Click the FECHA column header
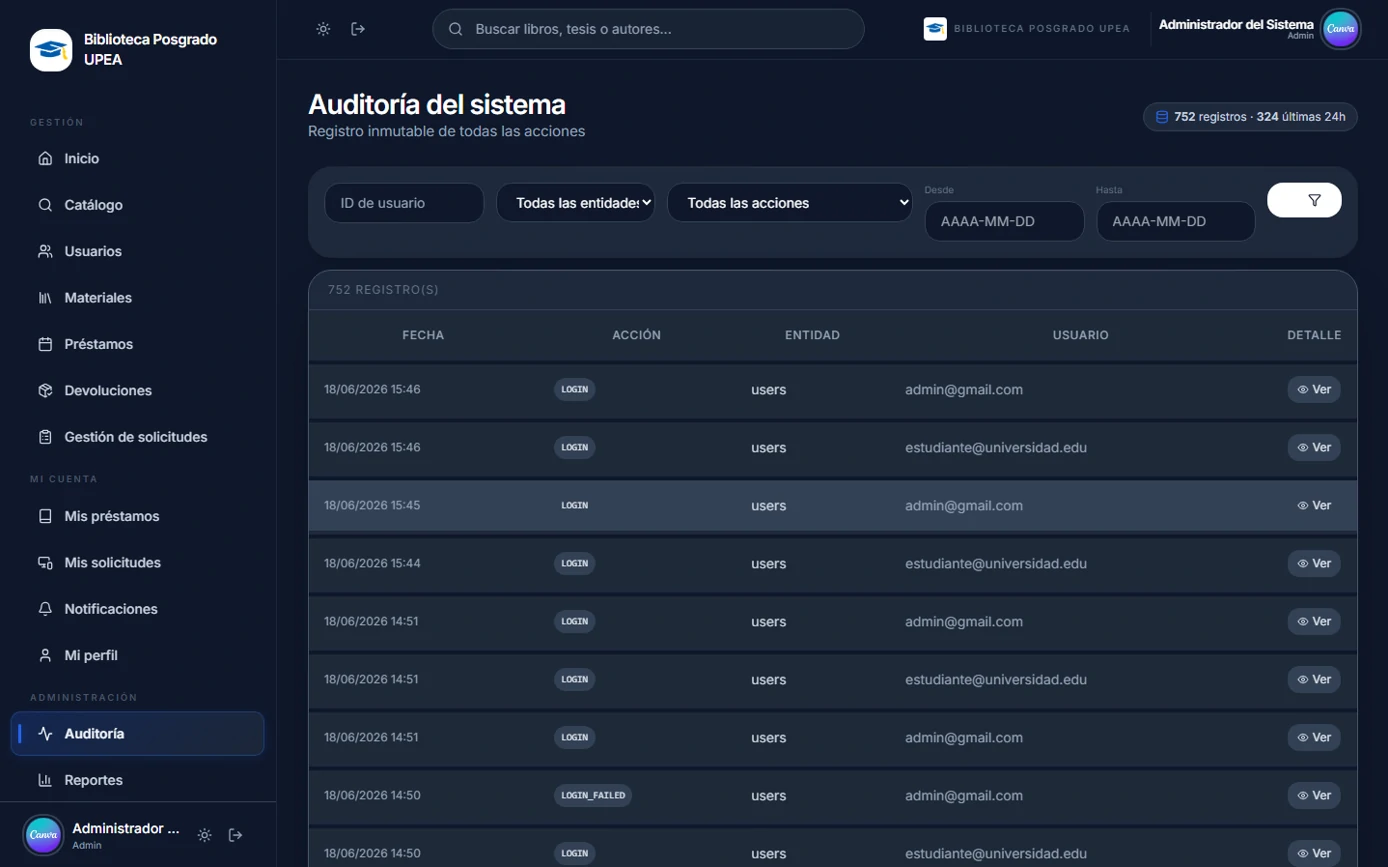This screenshot has height=867, width=1388. 423,335
